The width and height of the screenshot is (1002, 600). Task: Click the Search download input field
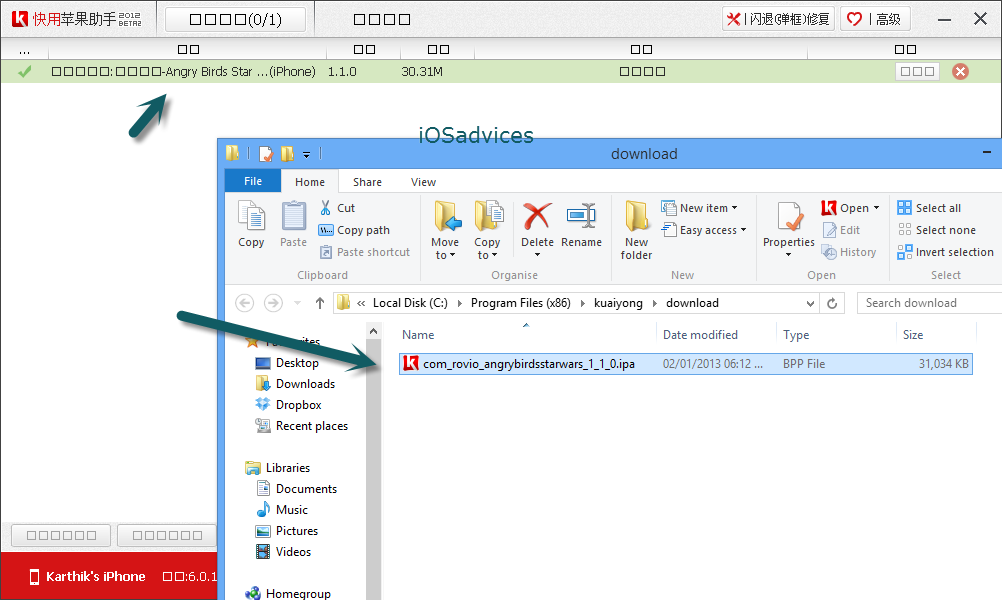coord(928,303)
